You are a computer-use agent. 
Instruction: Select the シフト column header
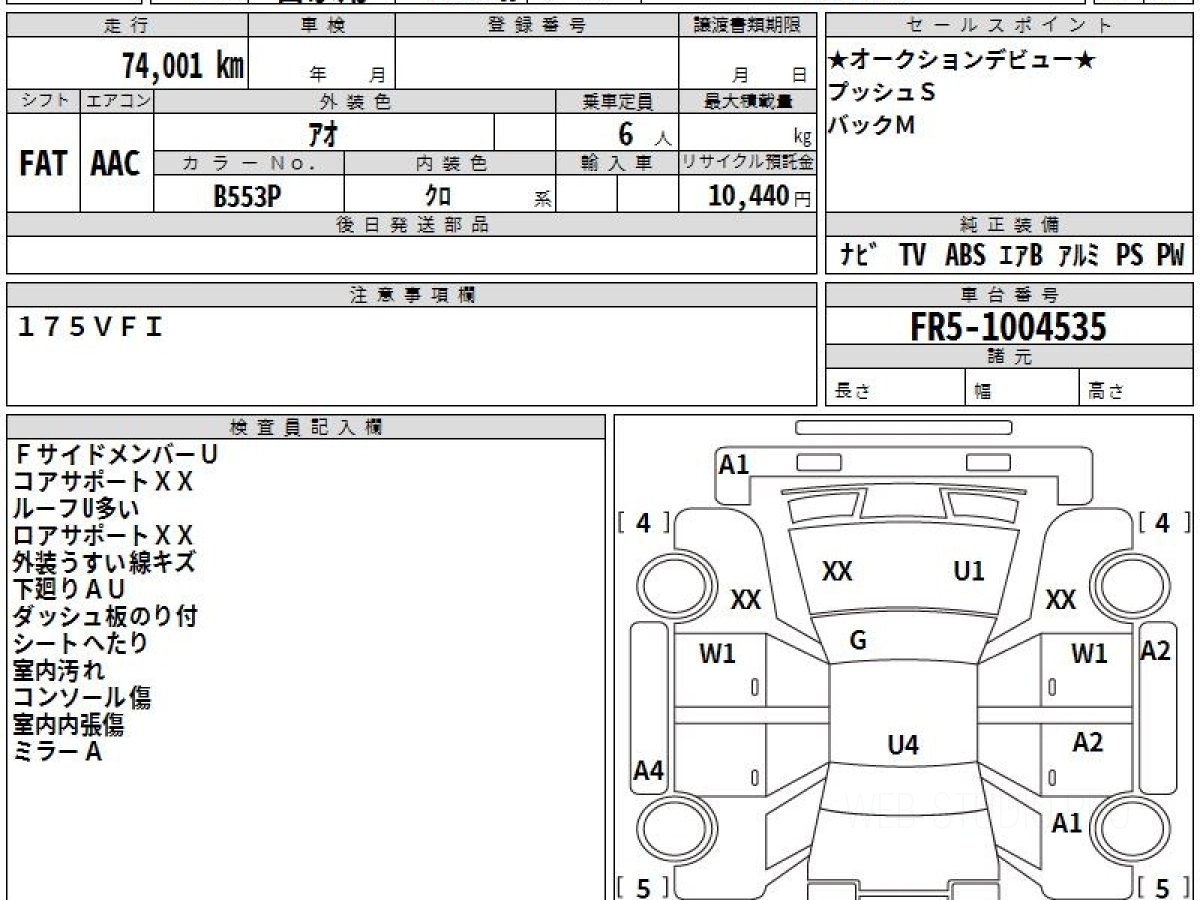44,101
